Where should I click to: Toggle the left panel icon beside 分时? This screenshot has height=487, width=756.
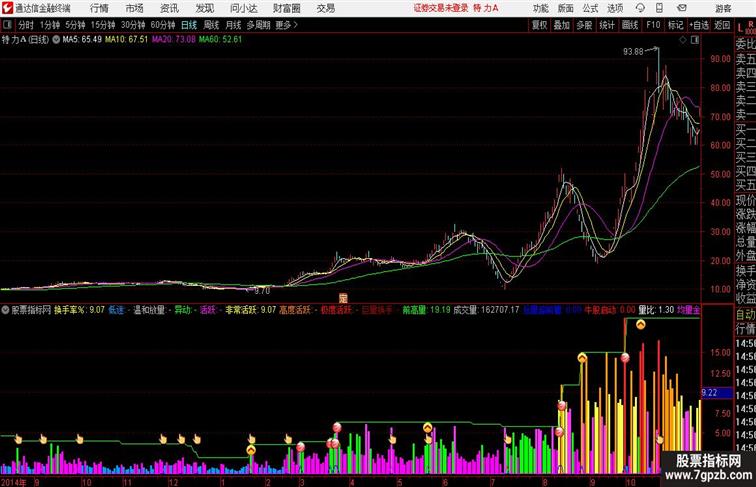(x=7, y=25)
